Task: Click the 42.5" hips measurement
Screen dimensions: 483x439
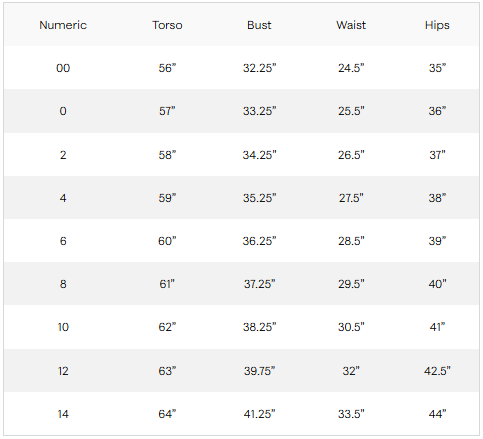Action: 437,371
